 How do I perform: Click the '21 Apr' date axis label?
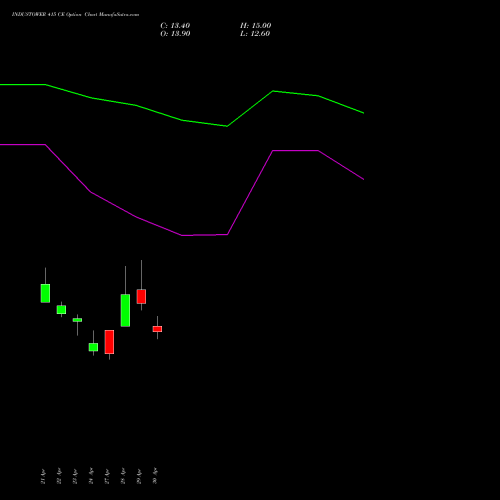click(x=43, y=476)
